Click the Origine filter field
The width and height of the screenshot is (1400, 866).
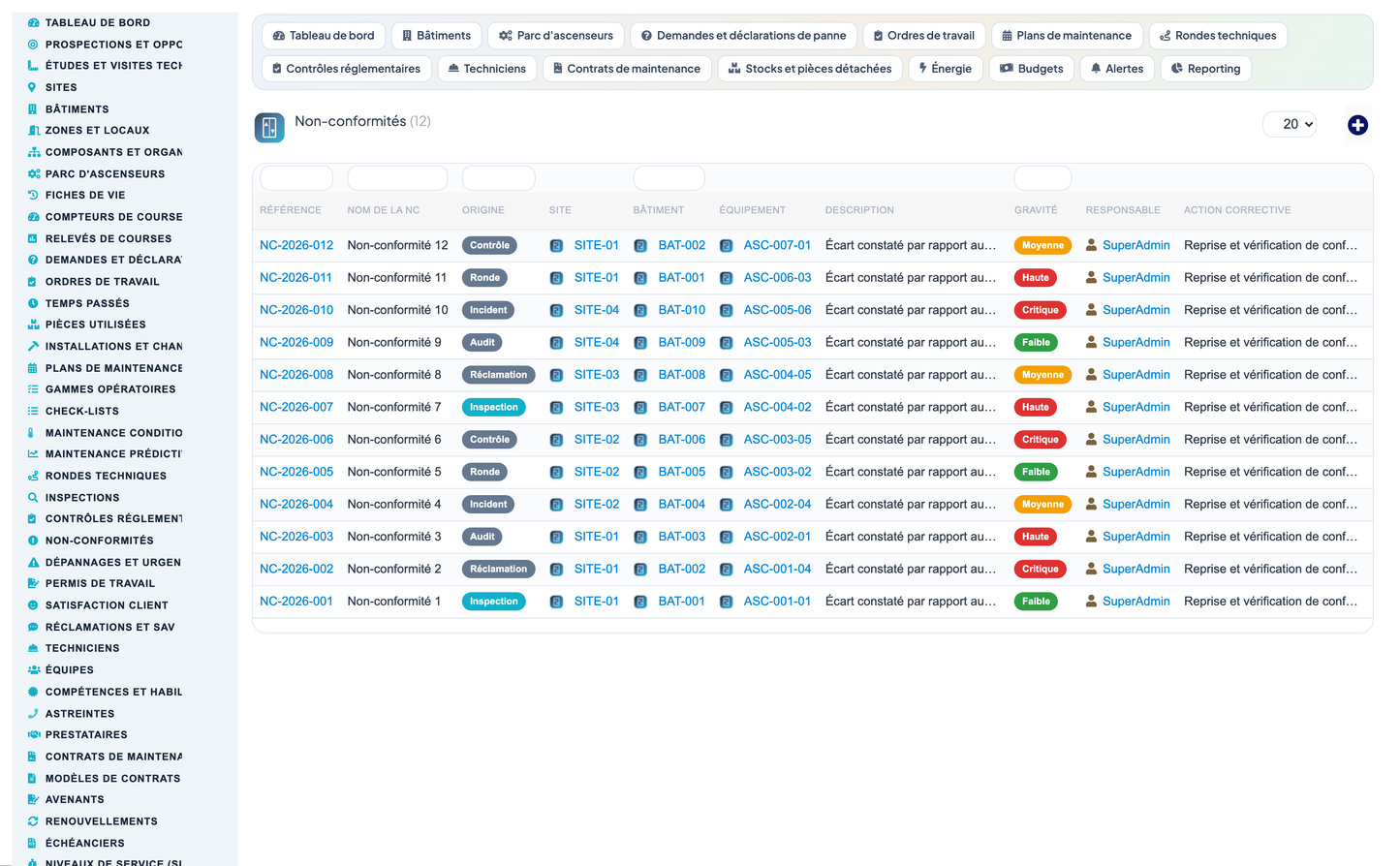498,178
